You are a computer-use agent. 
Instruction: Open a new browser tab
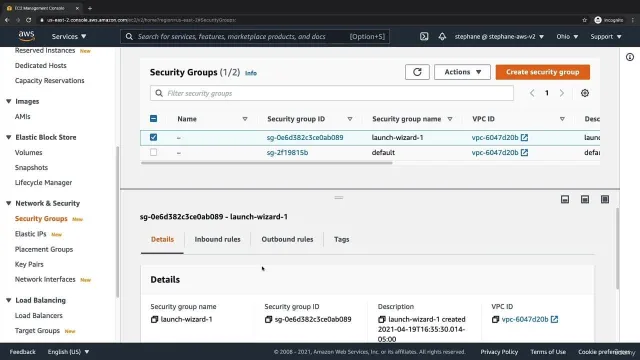pos(90,8)
